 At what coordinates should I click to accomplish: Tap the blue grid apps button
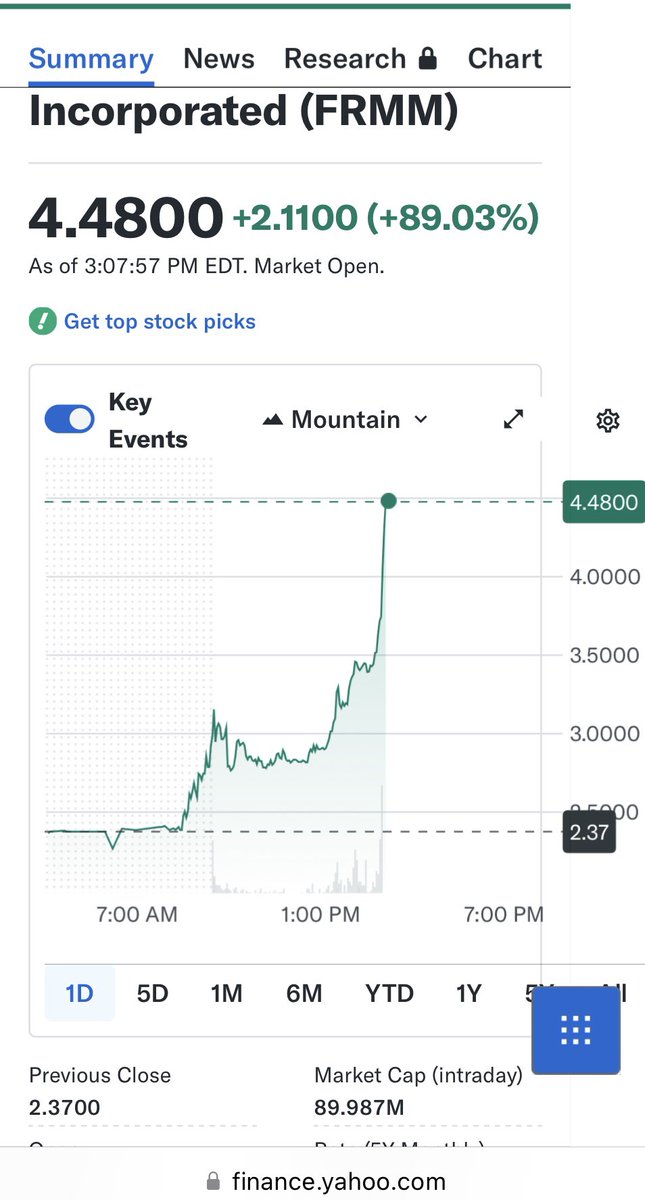[x=576, y=1029]
